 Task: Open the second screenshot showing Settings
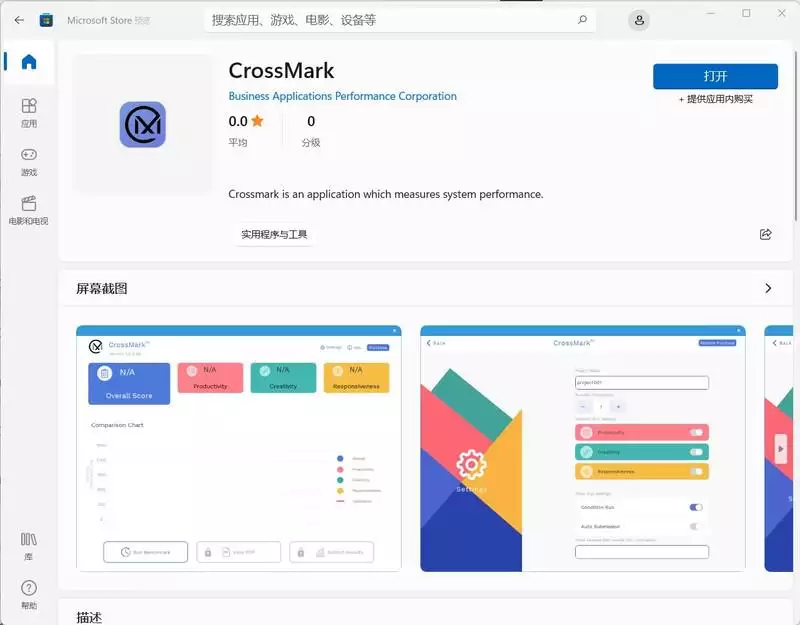coord(583,448)
